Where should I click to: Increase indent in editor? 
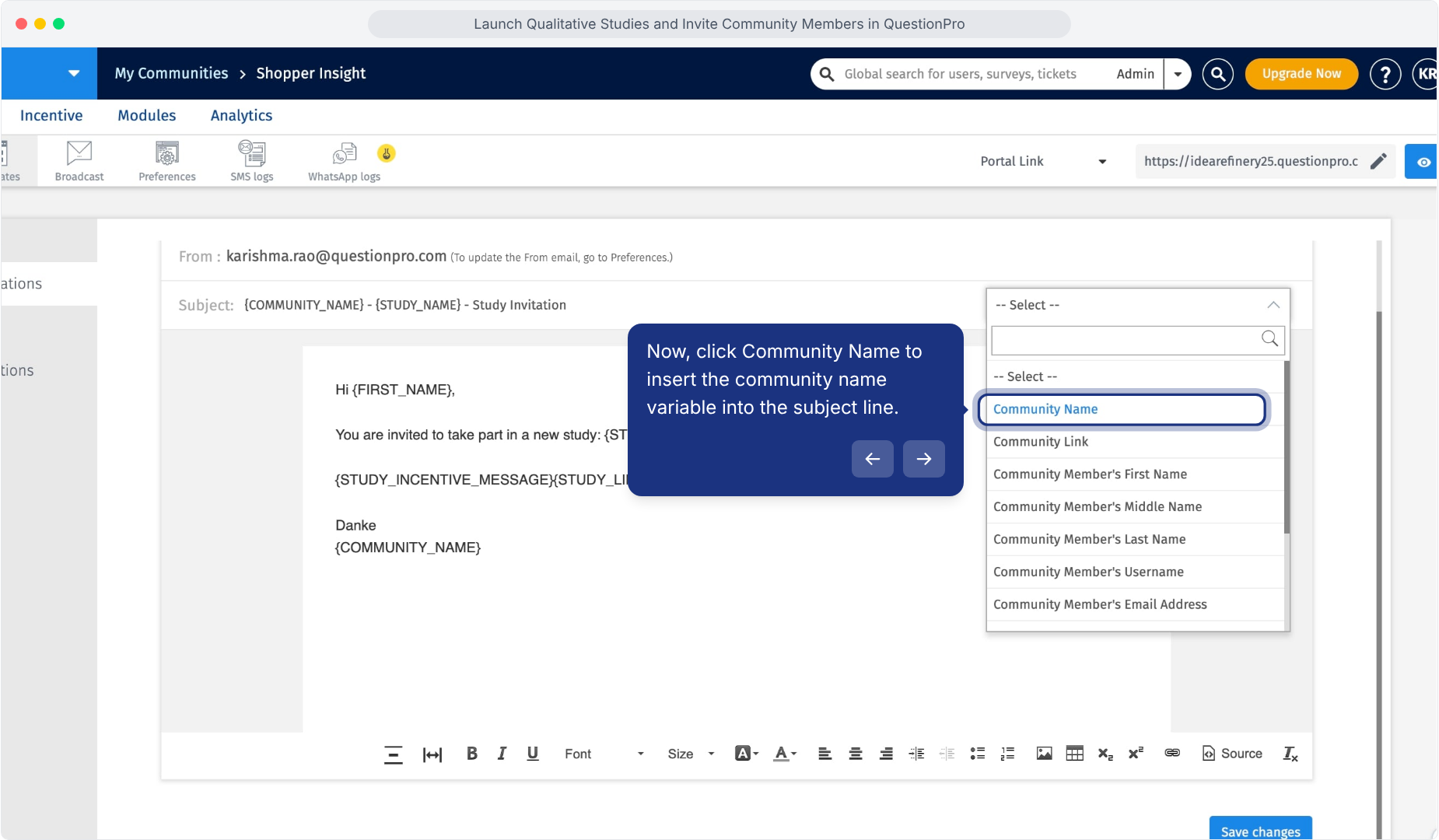tap(916, 753)
